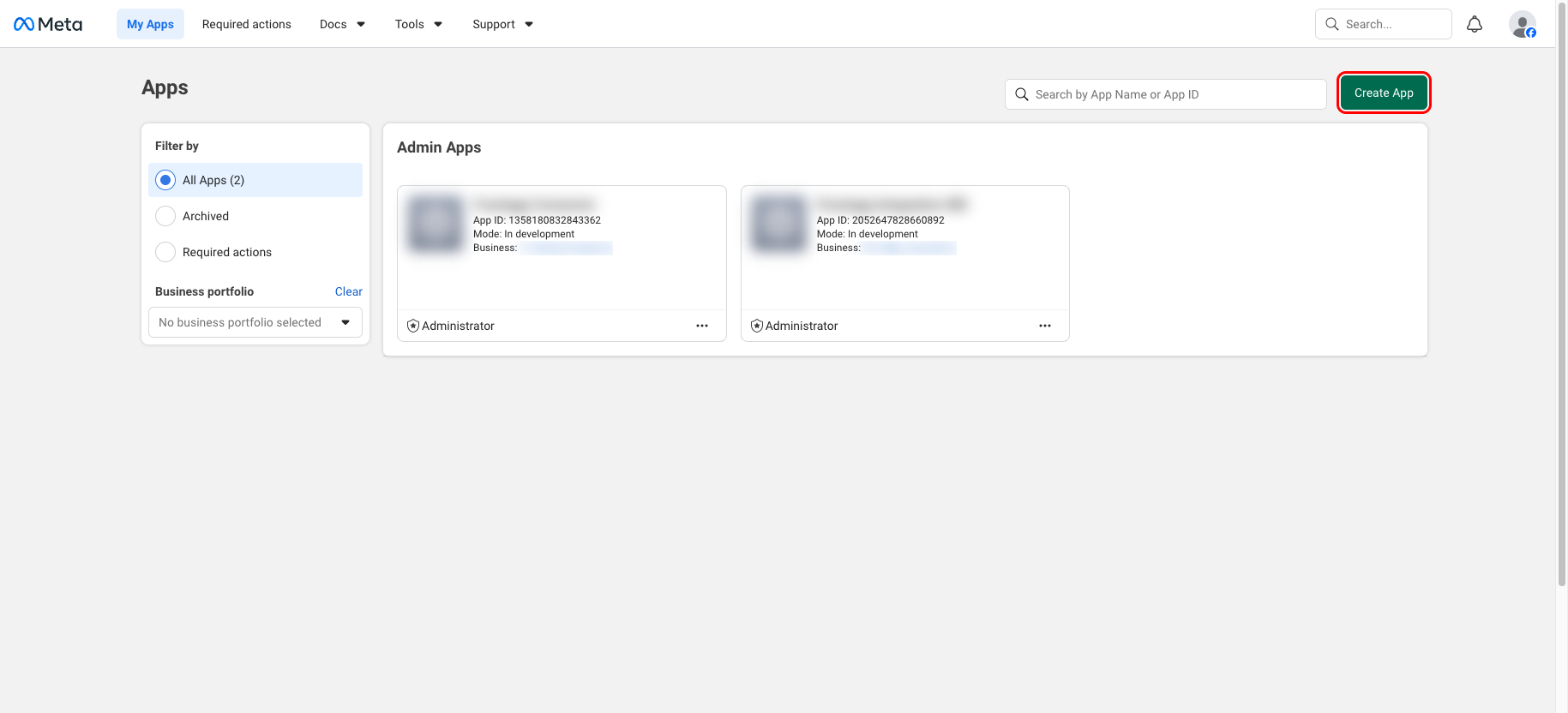
Task: Click the magnifier icon in the top Search box
Action: tap(1332, 24)
